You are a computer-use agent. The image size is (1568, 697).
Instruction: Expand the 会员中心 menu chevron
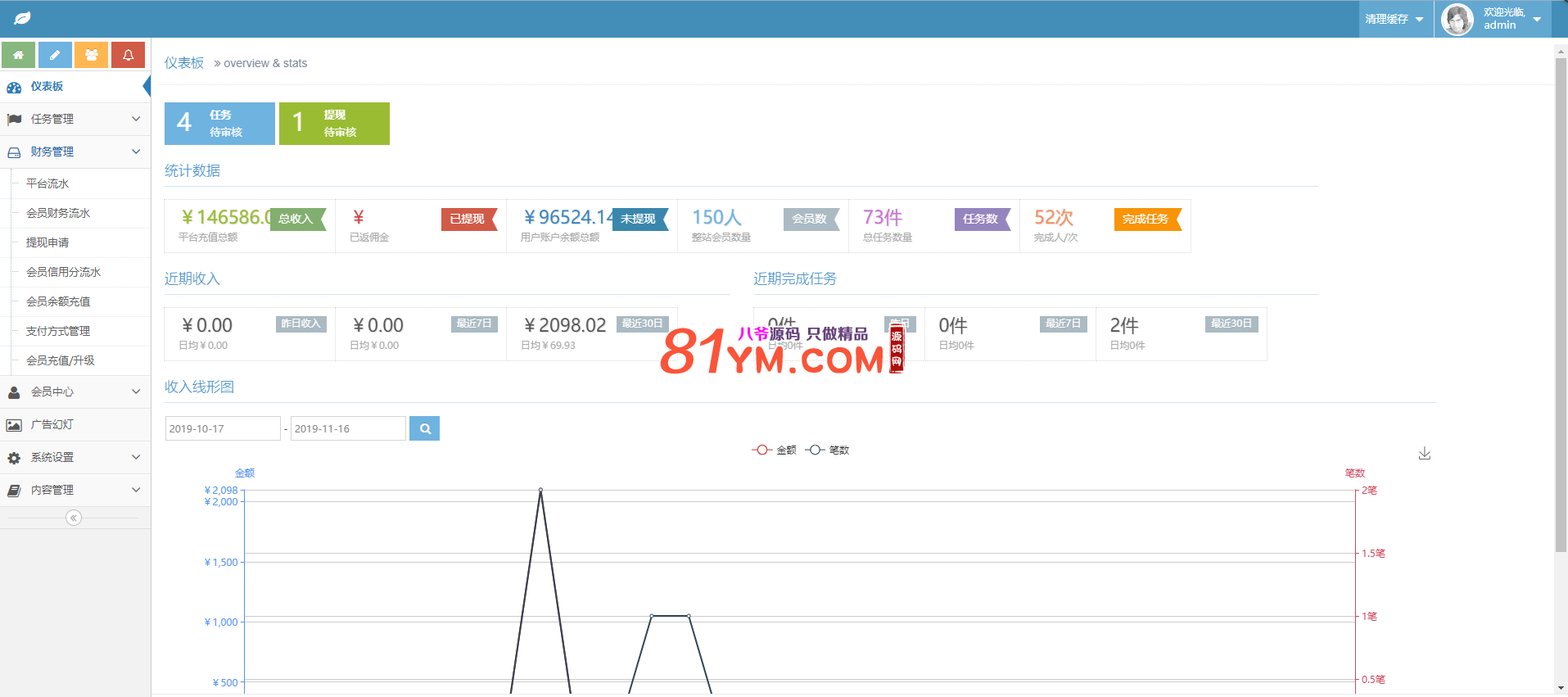[136, 391]
